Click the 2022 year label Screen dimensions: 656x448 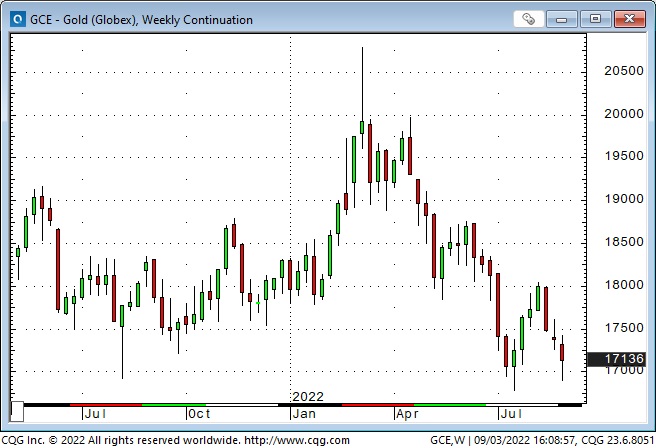pyautogui.click(x=308, y=397)
